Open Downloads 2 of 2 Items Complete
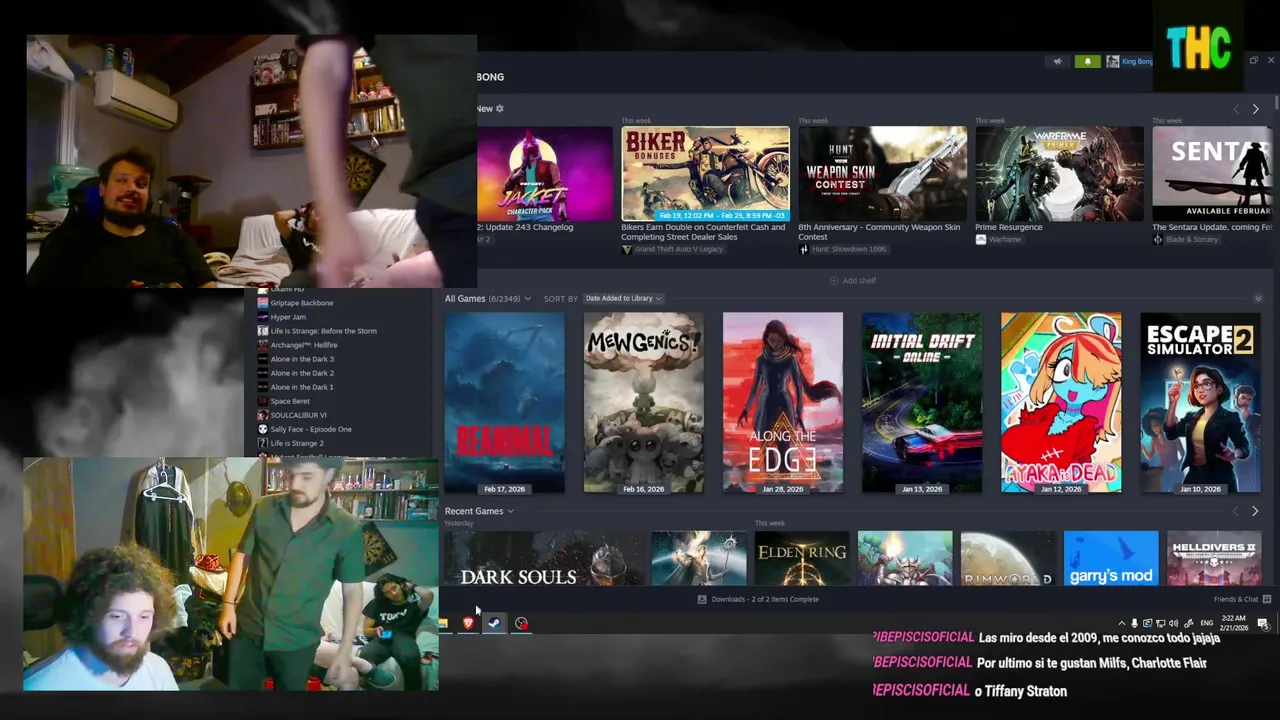The width and height of the screenshot is (1280, 720). coord(758,599)
